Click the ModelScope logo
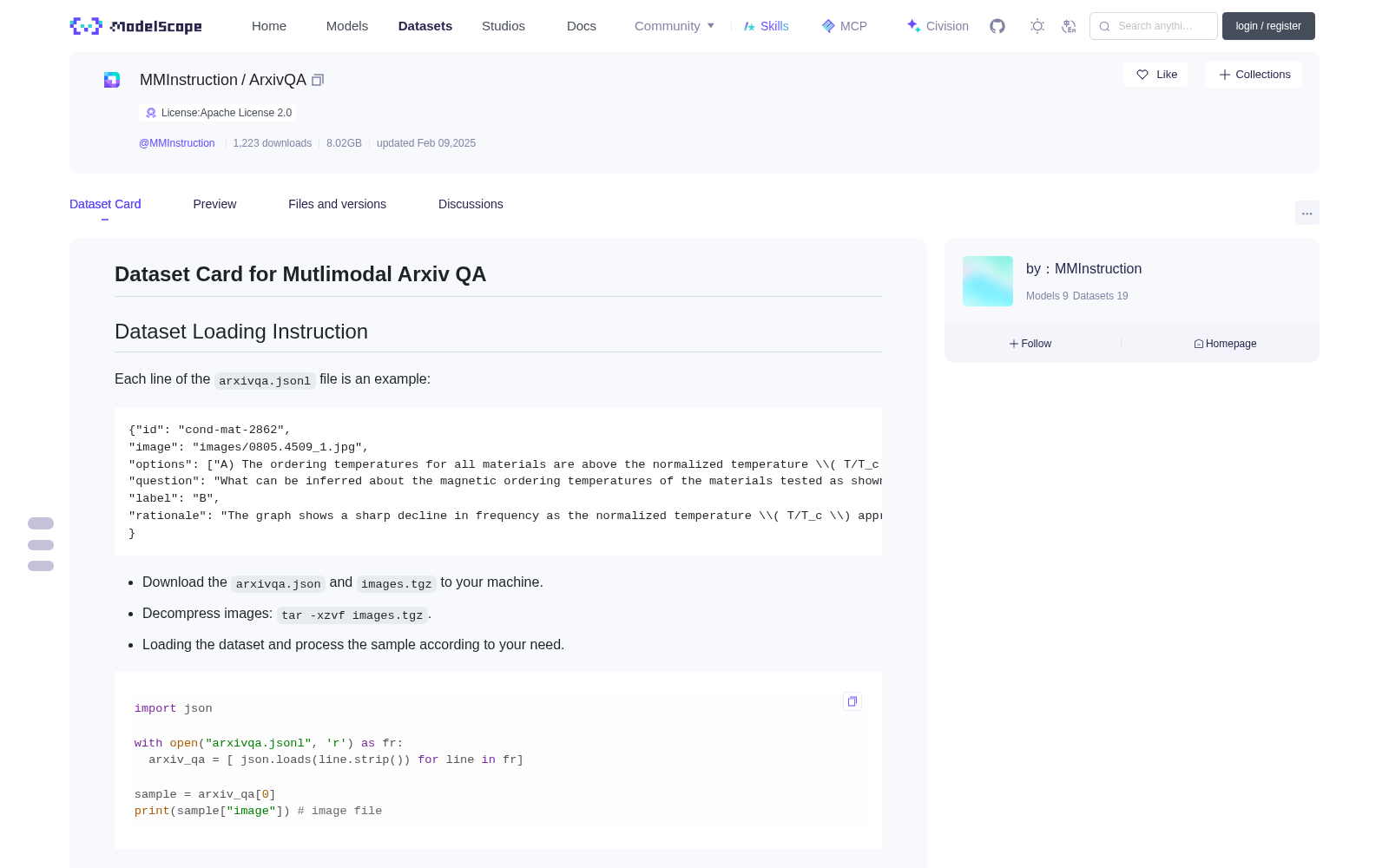 135,26
